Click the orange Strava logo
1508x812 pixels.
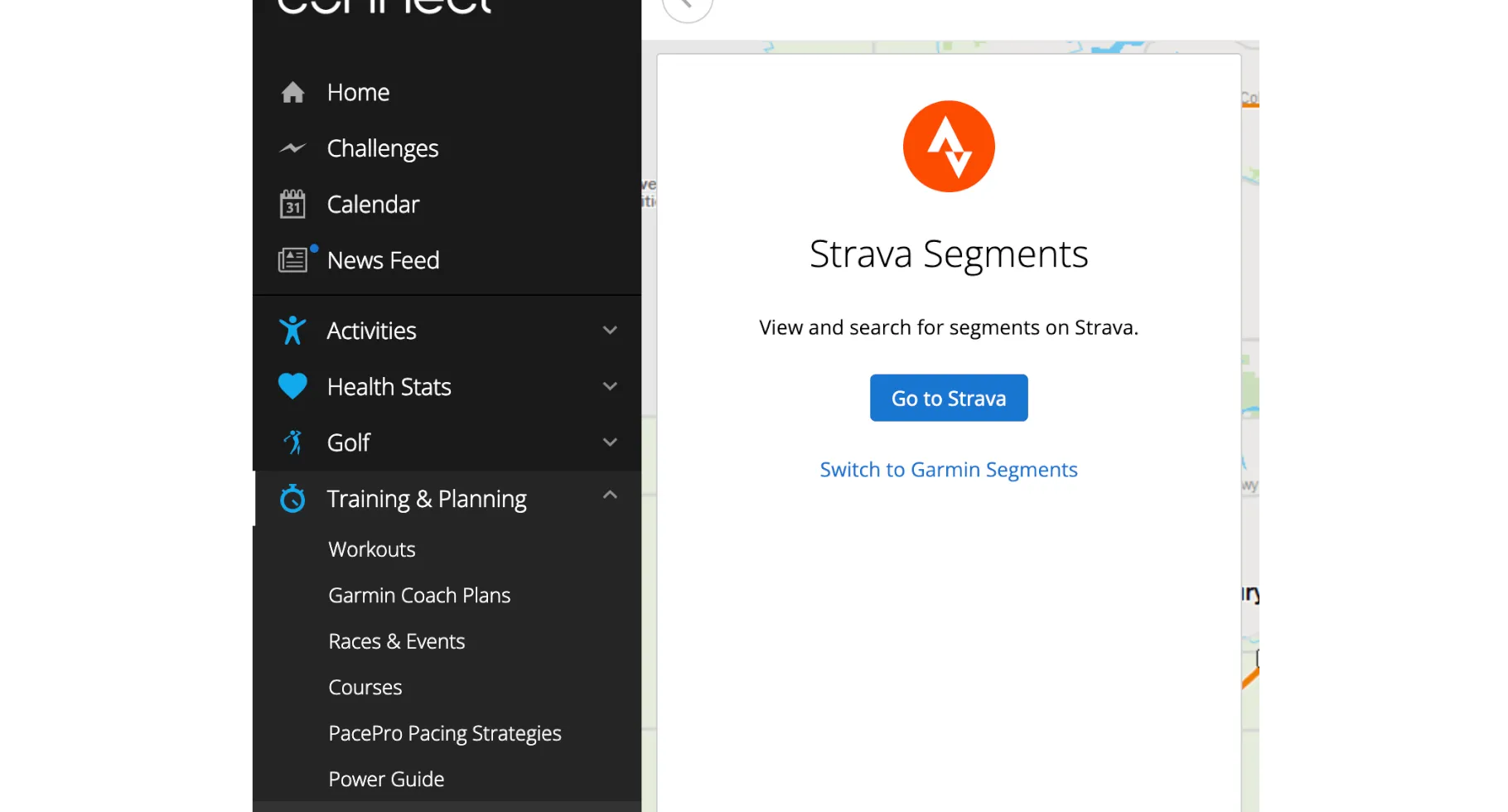(949, 146)
